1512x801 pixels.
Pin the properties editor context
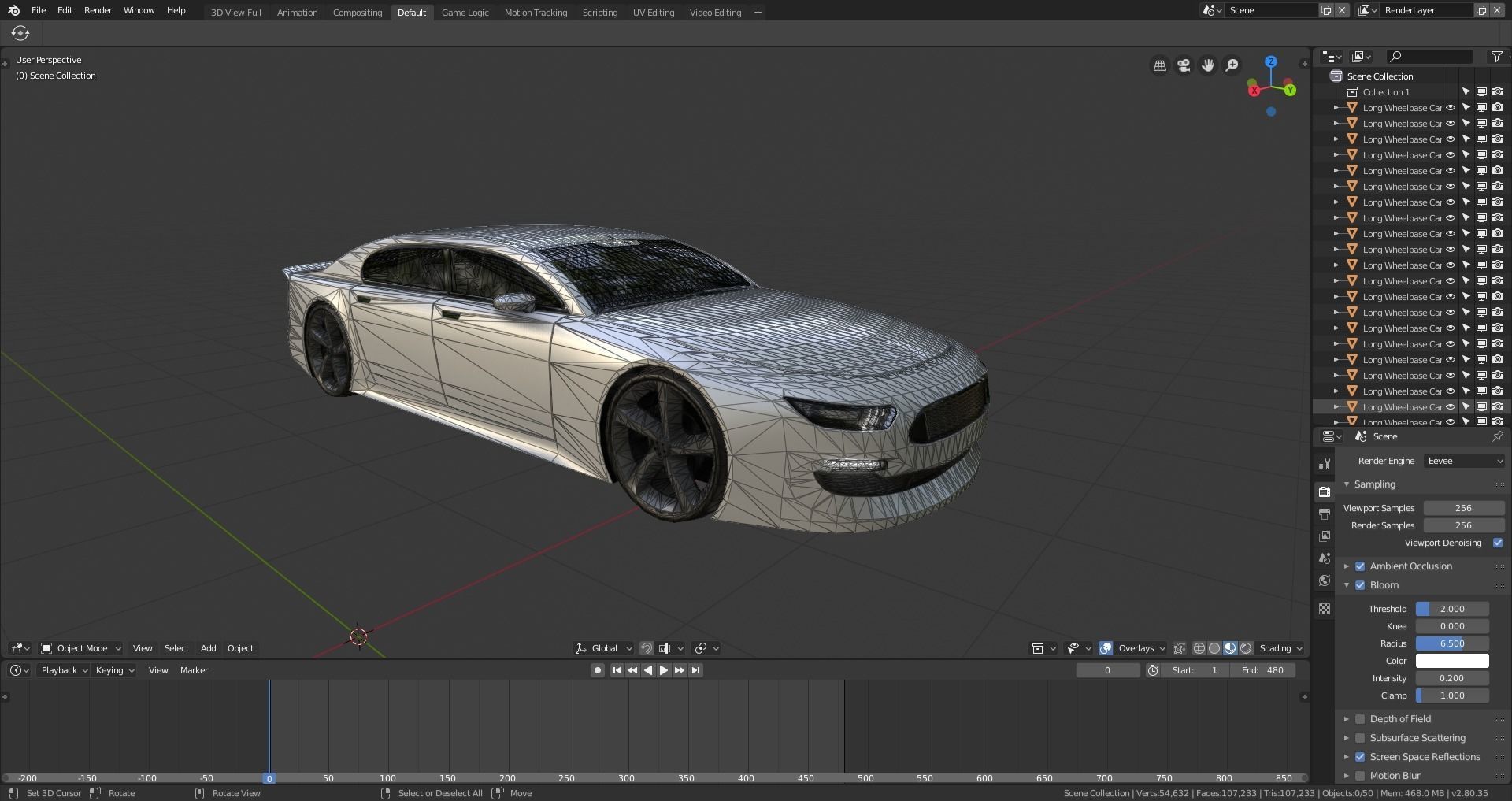[x=1497, y=436]
